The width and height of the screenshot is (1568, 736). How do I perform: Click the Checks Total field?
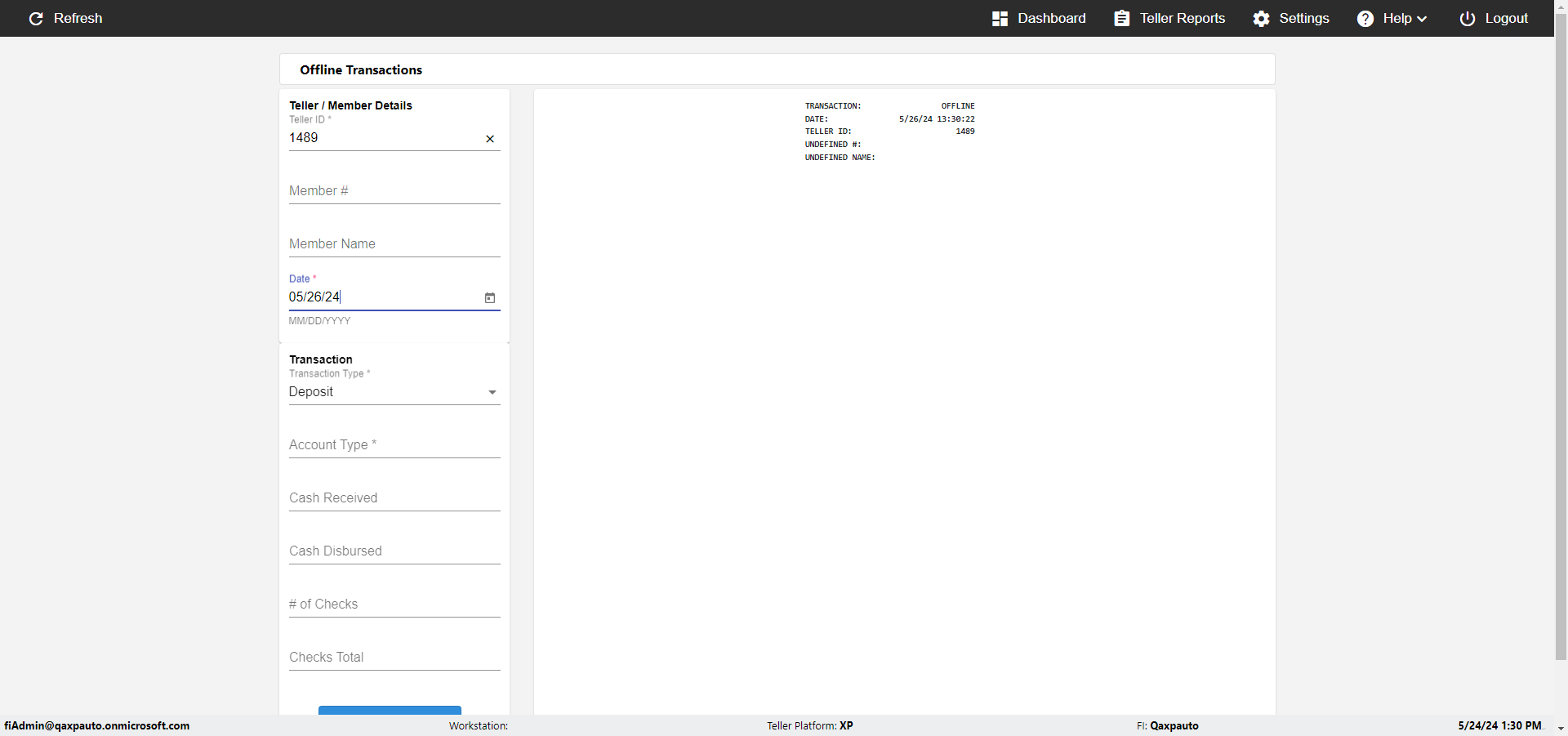(394, 658)
